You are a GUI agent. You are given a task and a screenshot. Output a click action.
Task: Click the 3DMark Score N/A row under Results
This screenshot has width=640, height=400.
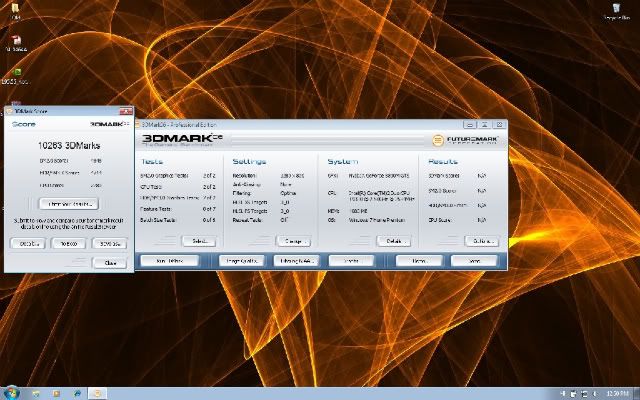coord(457,176)
